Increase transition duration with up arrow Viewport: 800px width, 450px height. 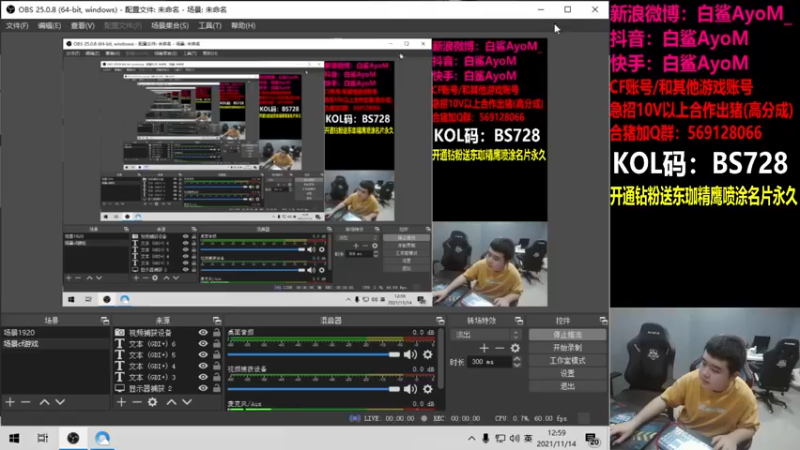click(x=517, y=359)
